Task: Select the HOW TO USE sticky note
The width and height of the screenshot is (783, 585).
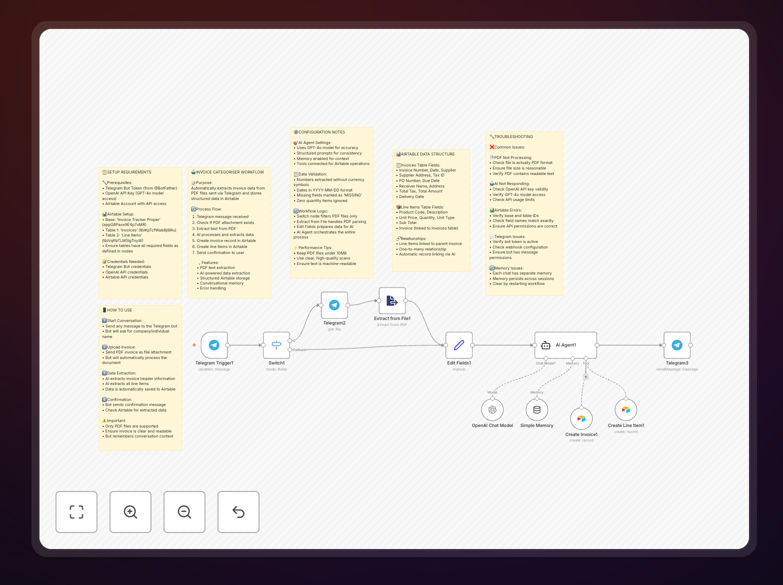Action: point(140,378)
